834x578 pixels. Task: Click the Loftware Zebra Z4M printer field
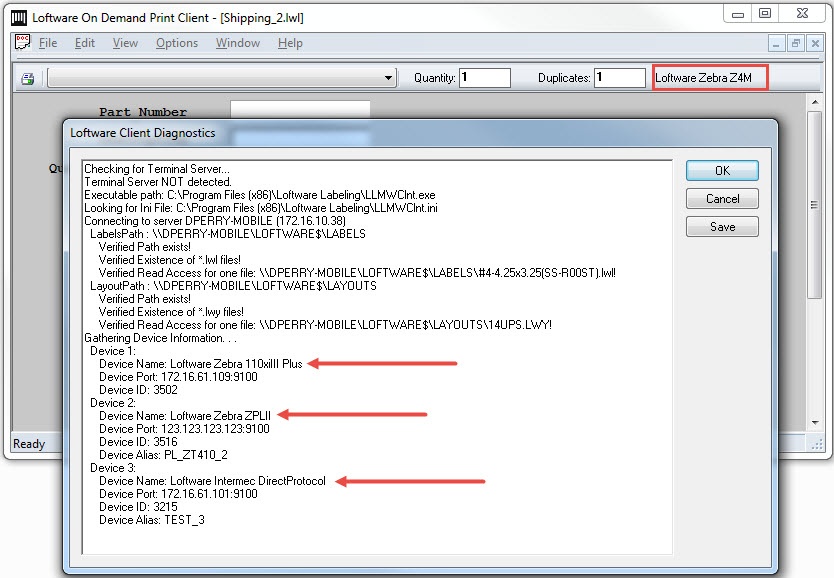click(710, 78)
